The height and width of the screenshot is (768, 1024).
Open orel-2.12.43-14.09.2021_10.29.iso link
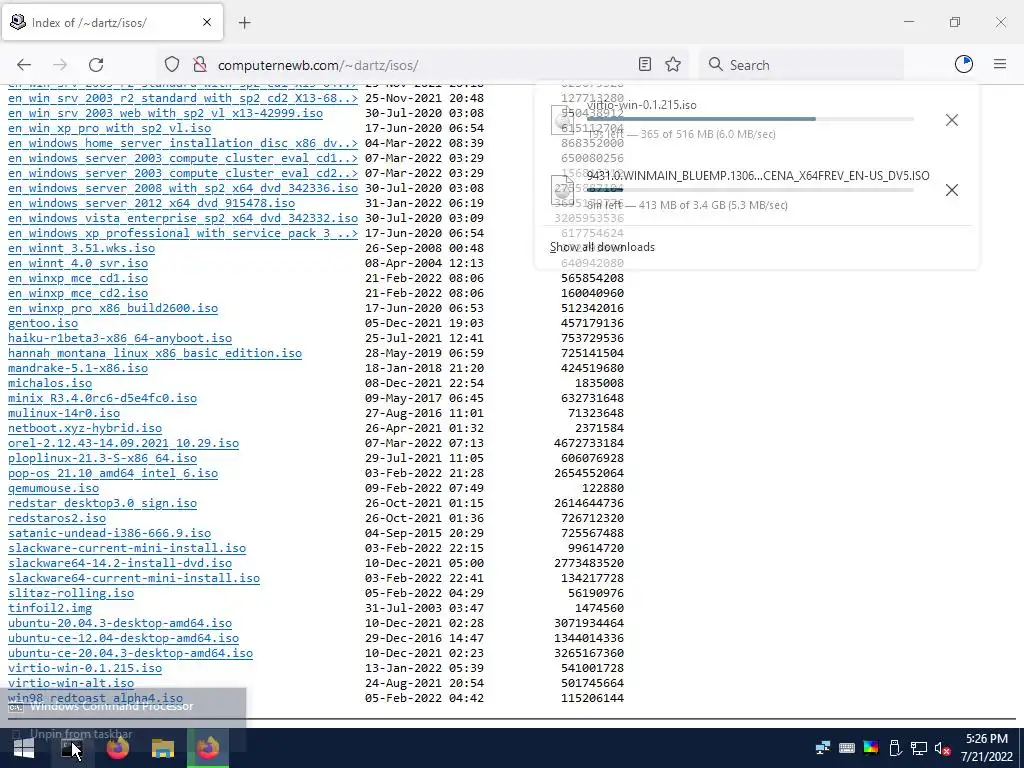(123, 443)
